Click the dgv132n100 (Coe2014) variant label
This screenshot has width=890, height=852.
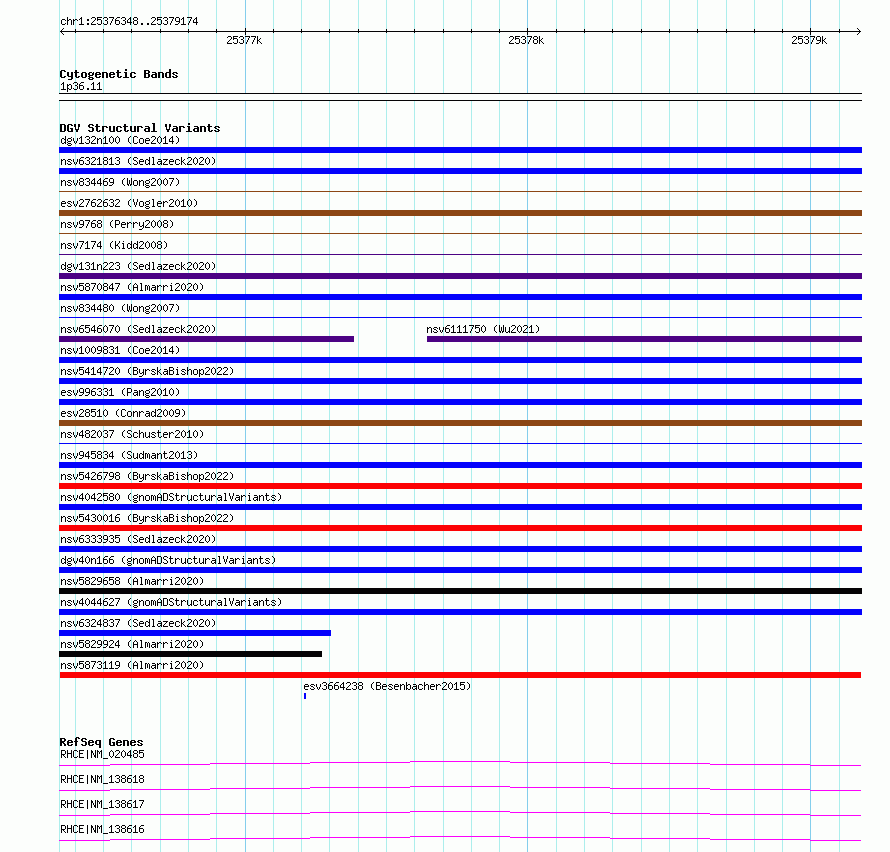point(120,140)
